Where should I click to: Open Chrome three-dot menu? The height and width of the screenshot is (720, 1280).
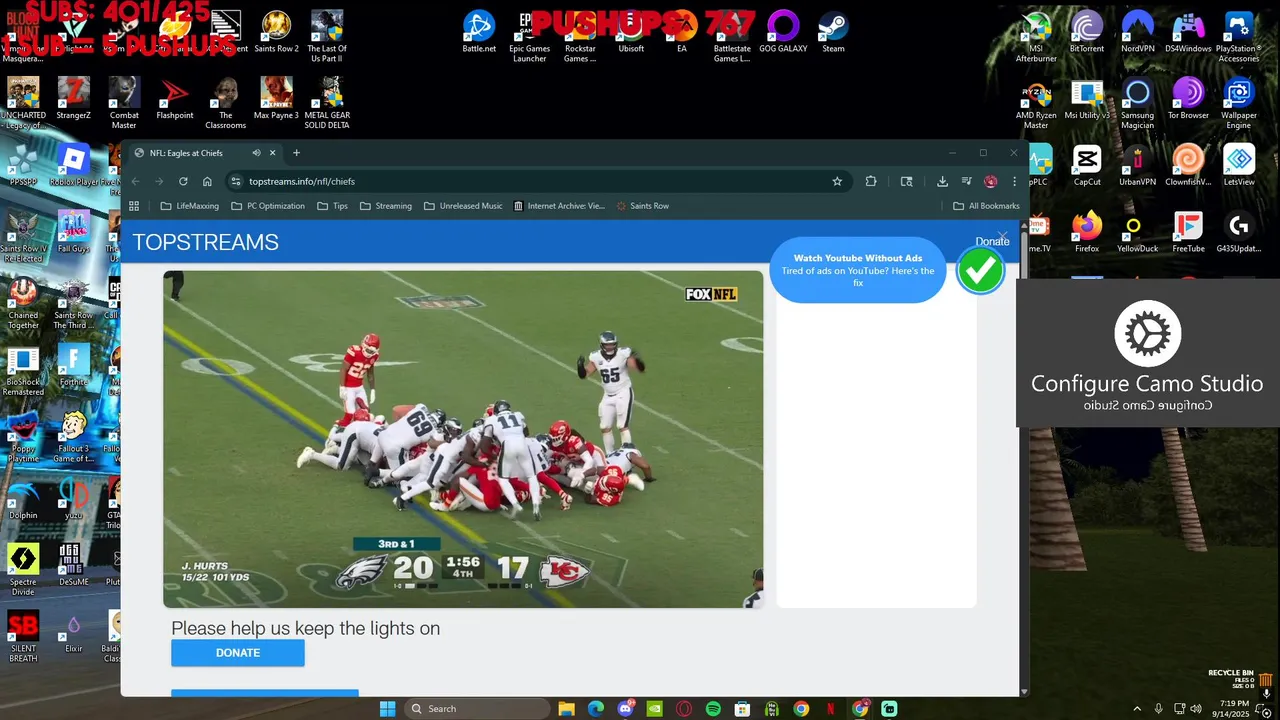pos(1014,181)
